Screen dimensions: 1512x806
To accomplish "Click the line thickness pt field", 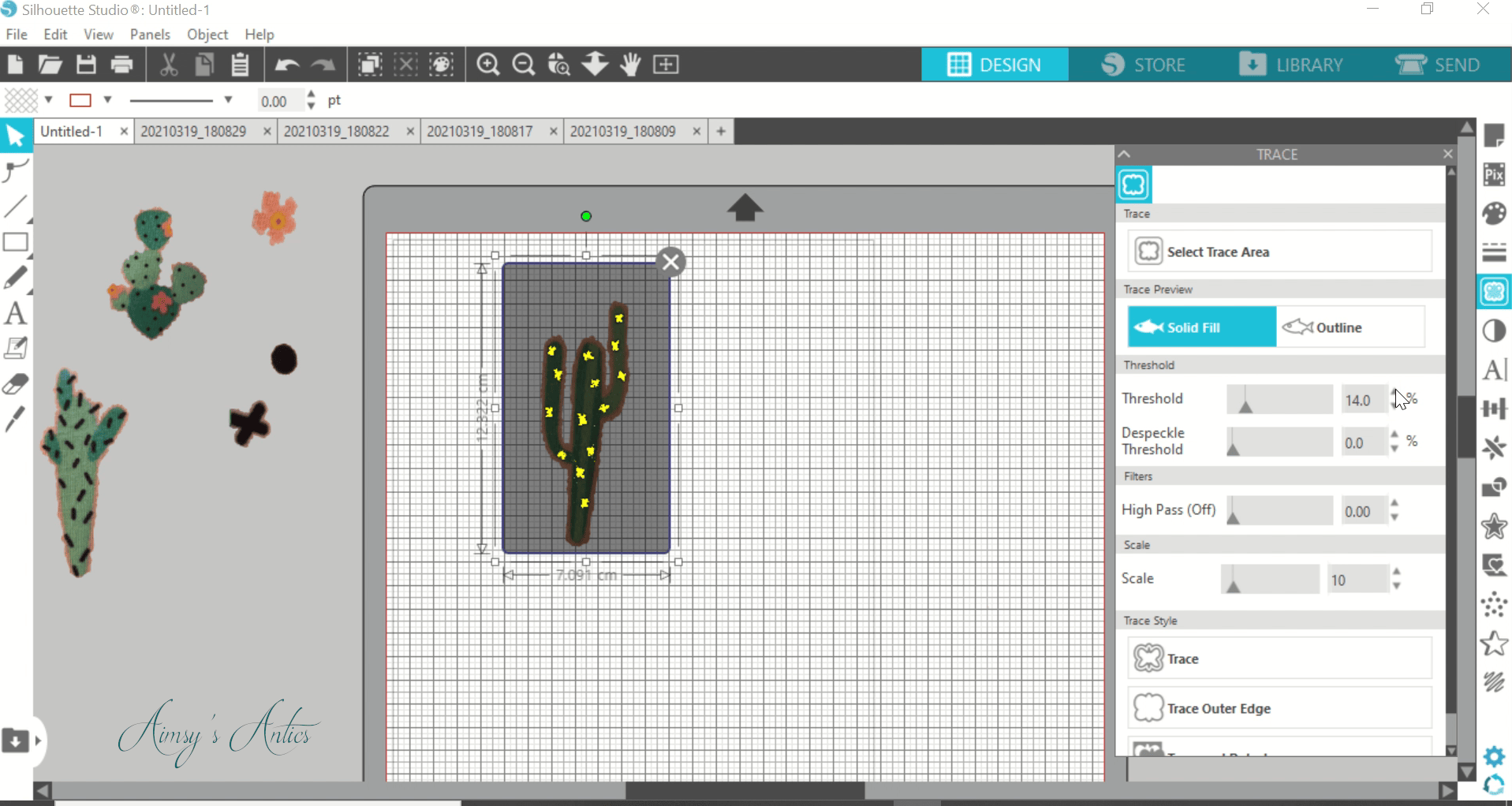I will coord(280,101).
